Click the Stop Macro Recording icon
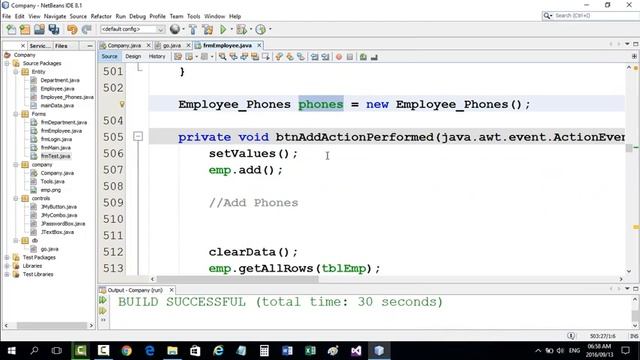640x360 pixels. [x=350, y=57]
